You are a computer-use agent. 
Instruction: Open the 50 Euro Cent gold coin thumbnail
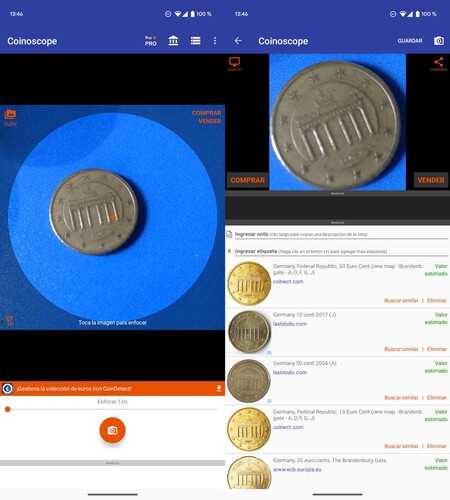tap(249, 284)
